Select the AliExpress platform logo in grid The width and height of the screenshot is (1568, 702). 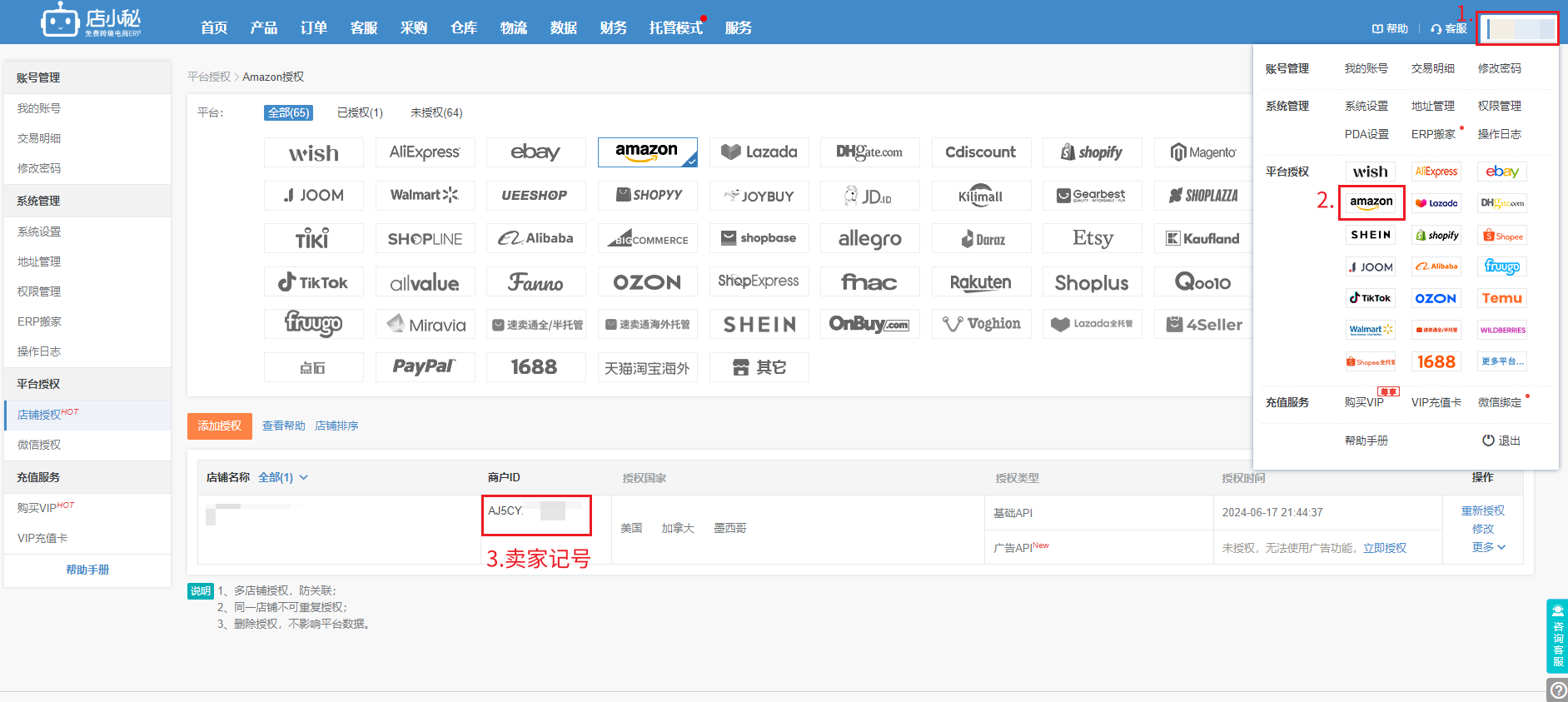coord(425,152)
